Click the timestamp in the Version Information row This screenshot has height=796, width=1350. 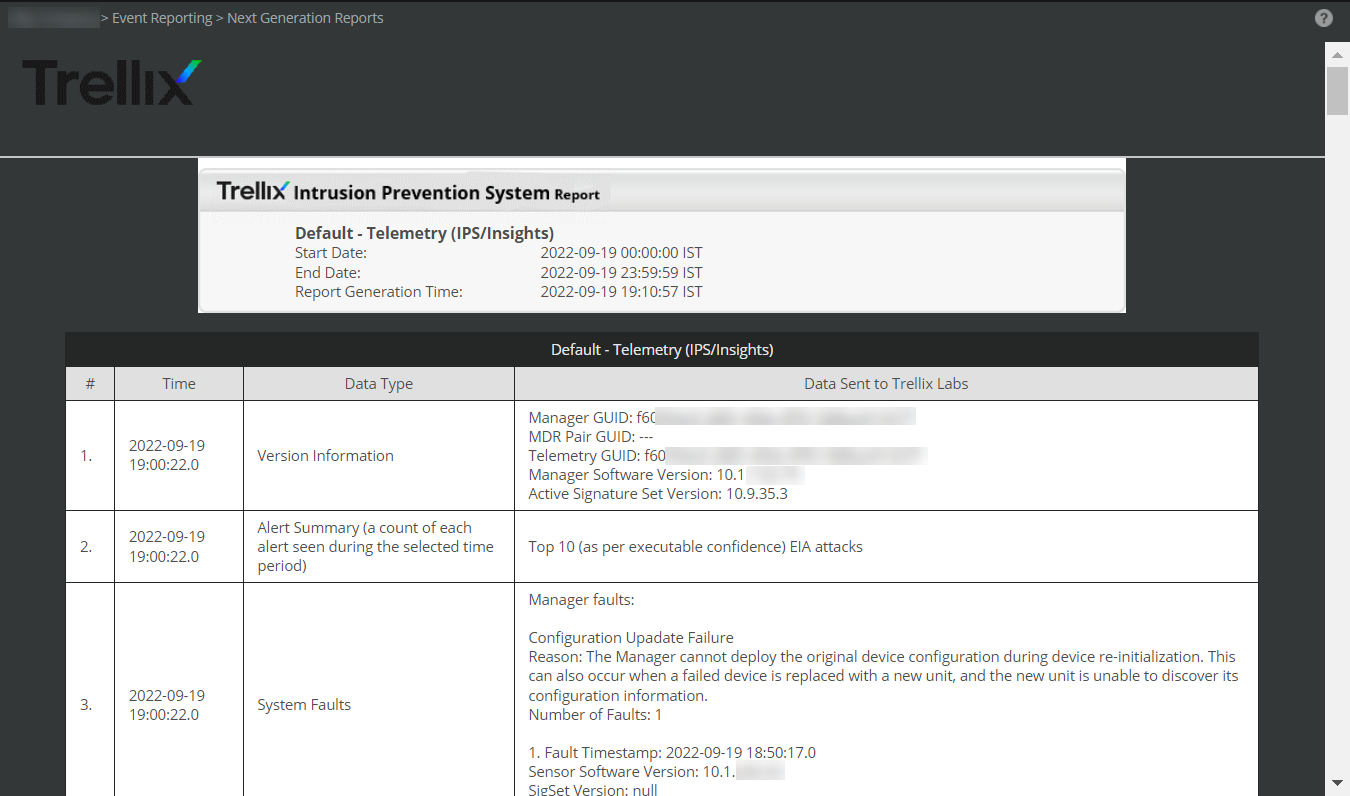[x=167, y=455]
